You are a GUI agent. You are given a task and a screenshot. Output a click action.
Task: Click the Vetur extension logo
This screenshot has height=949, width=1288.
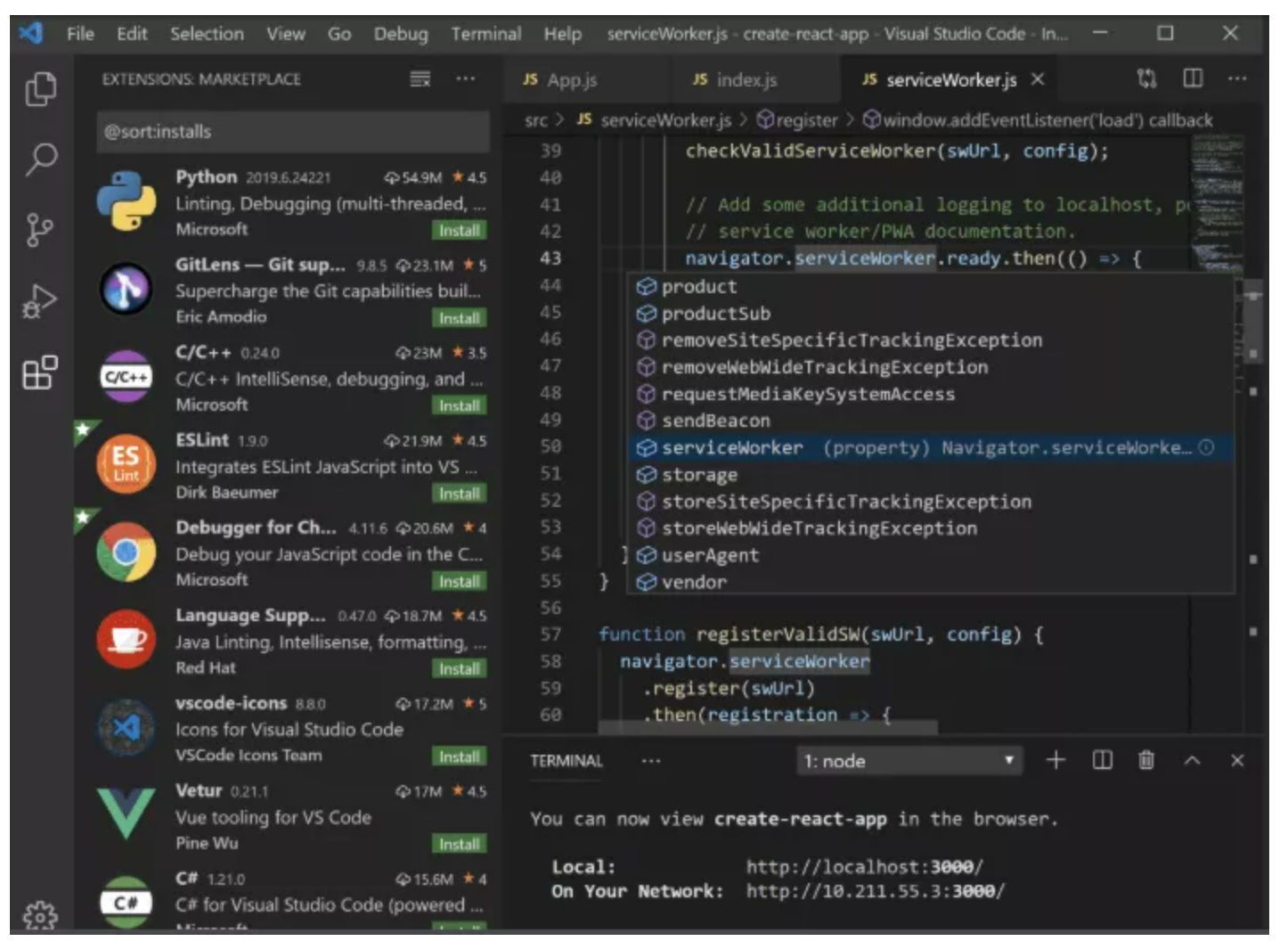point(126,814)
